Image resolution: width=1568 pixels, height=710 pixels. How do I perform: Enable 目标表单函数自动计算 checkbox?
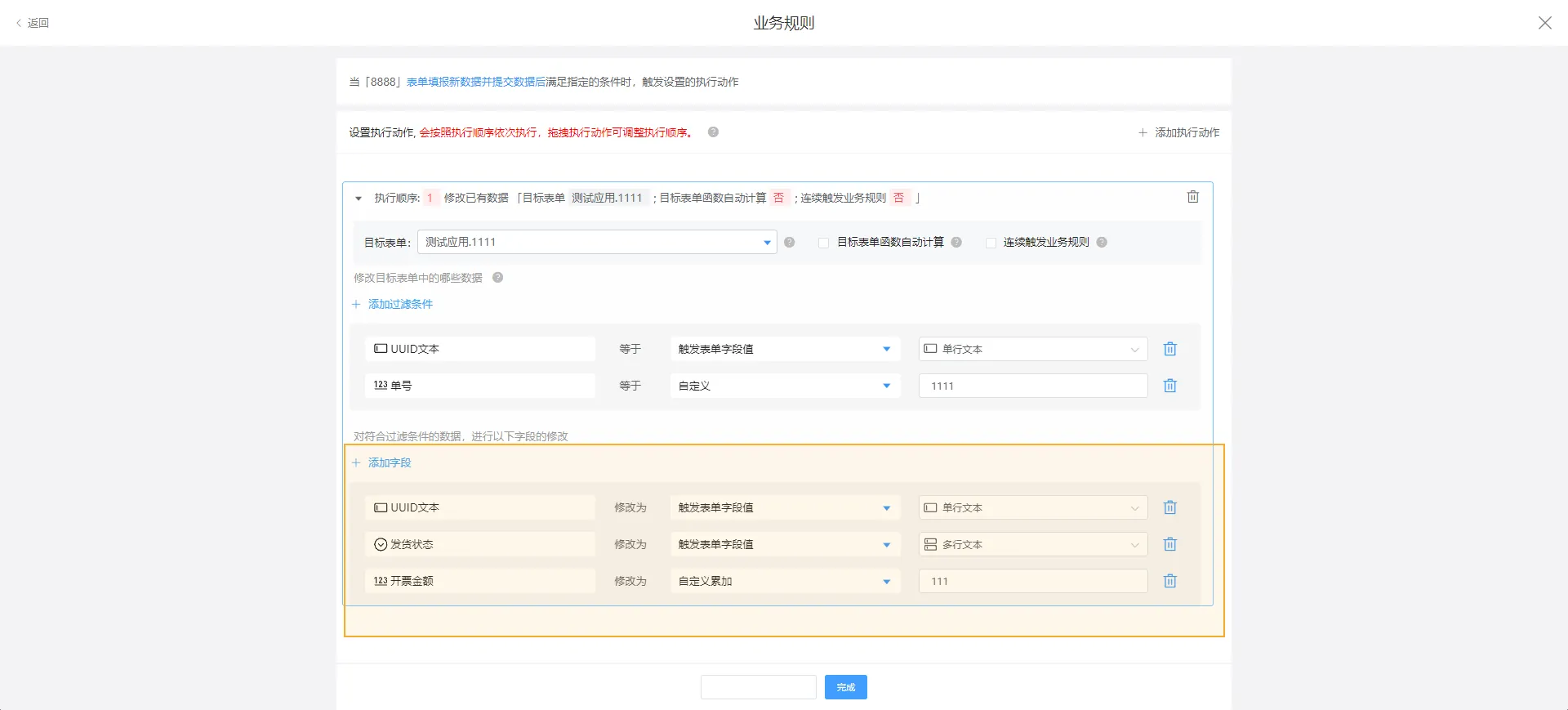coord(823,243)
